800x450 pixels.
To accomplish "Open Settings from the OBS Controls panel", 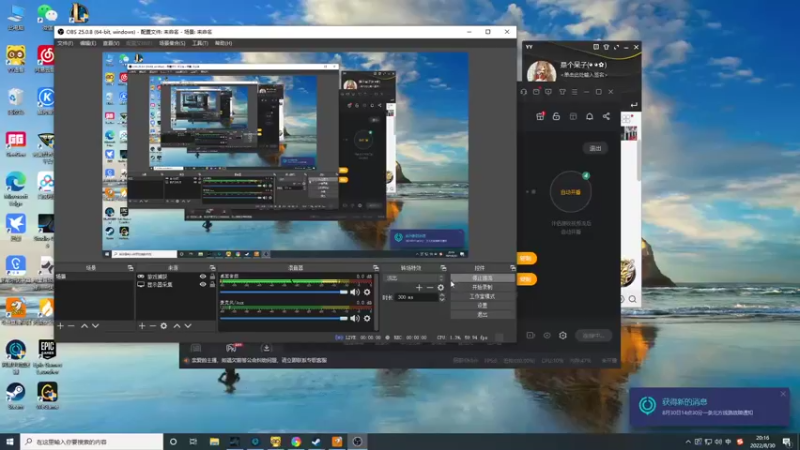I will 482,306.
